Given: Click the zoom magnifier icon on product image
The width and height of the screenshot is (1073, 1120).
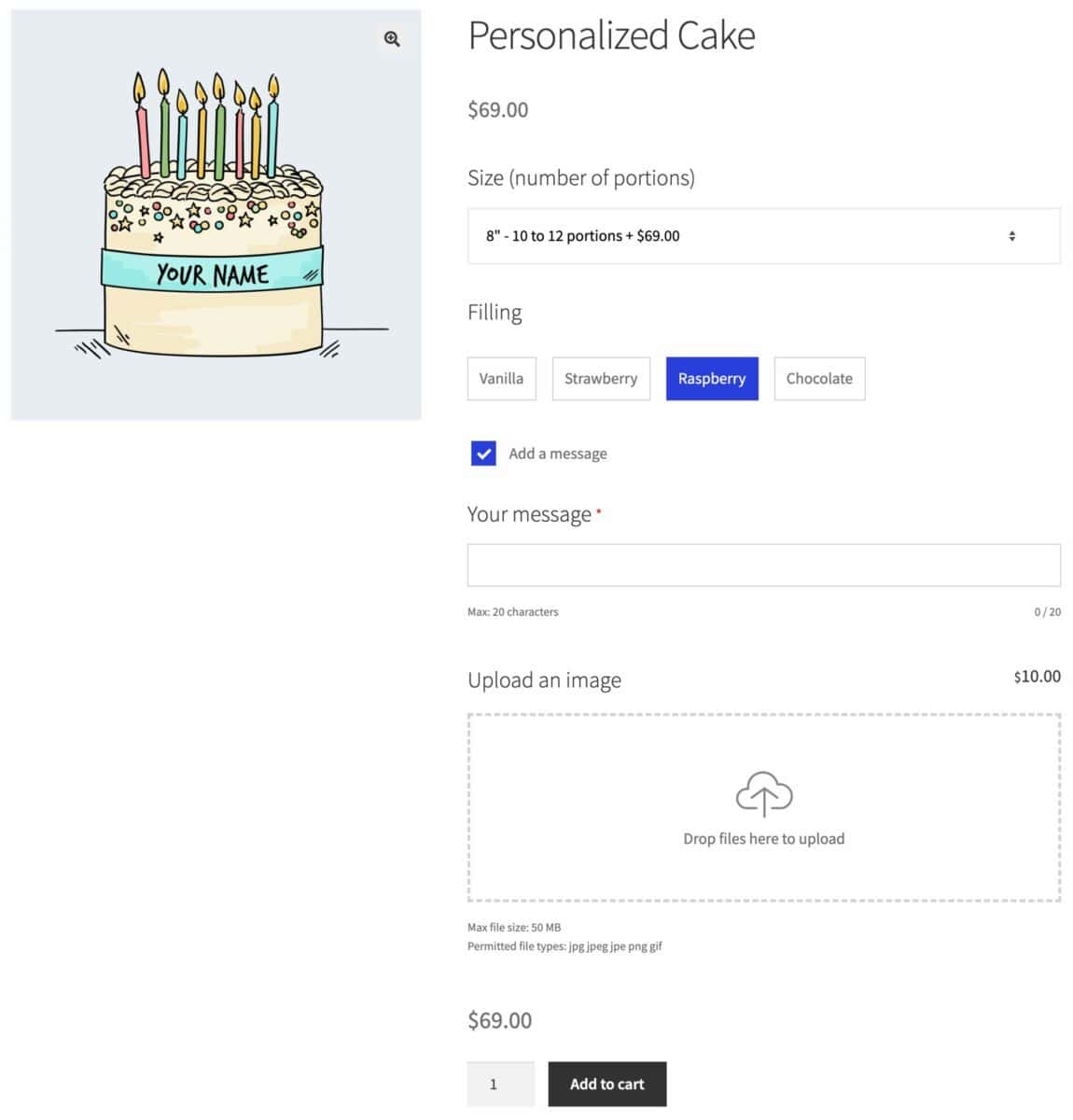Looking at the screenshot, I should [392, 38].
